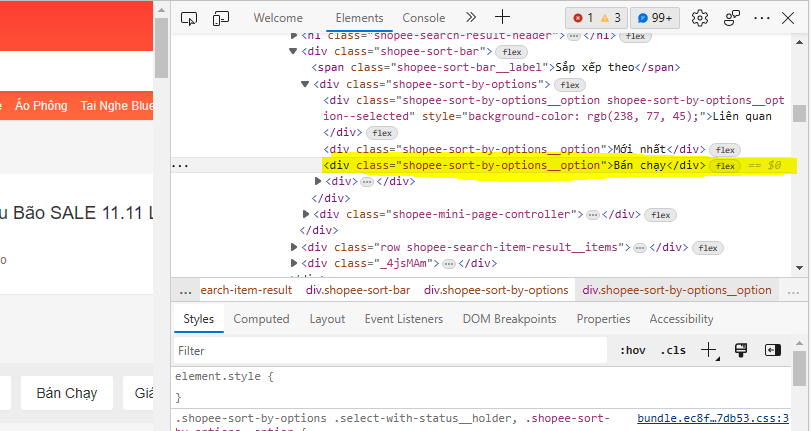Open the Computed tab
This screenshot has width=811, height=431.
tap(261, 319)
